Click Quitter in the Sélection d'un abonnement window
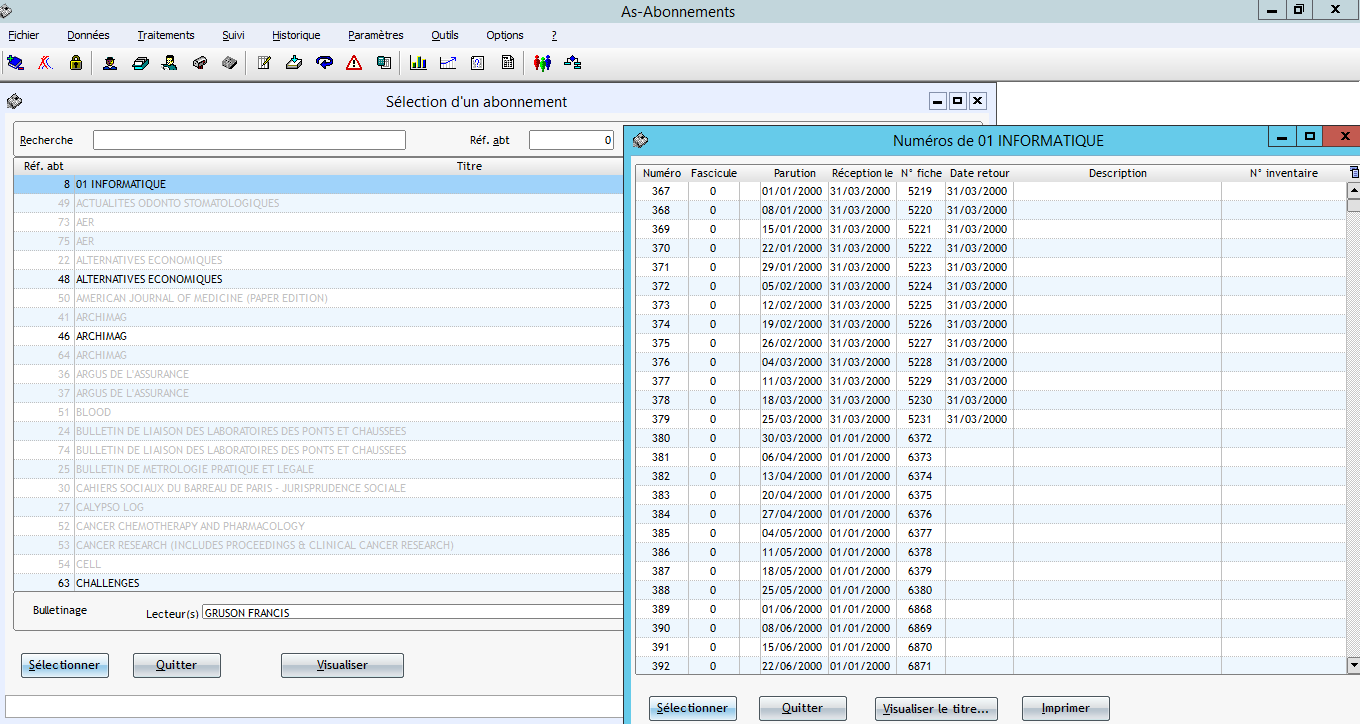The image size is (1360, 724). [177, 665]
